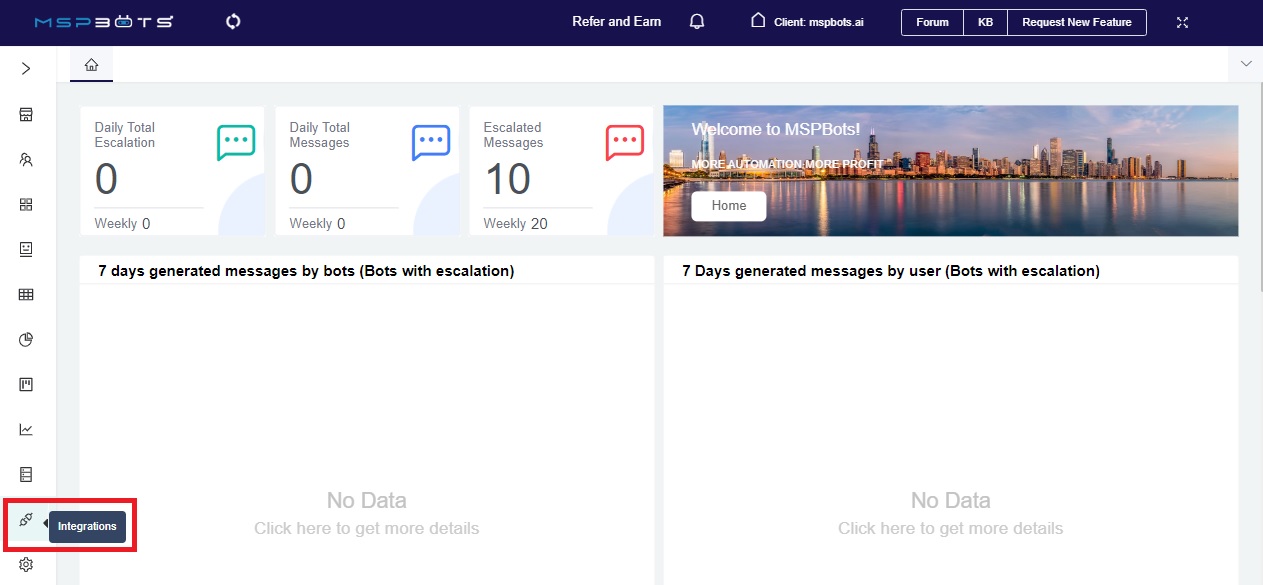
Task: Select the Trend line-chart sidebar icon
Action: 25,429
